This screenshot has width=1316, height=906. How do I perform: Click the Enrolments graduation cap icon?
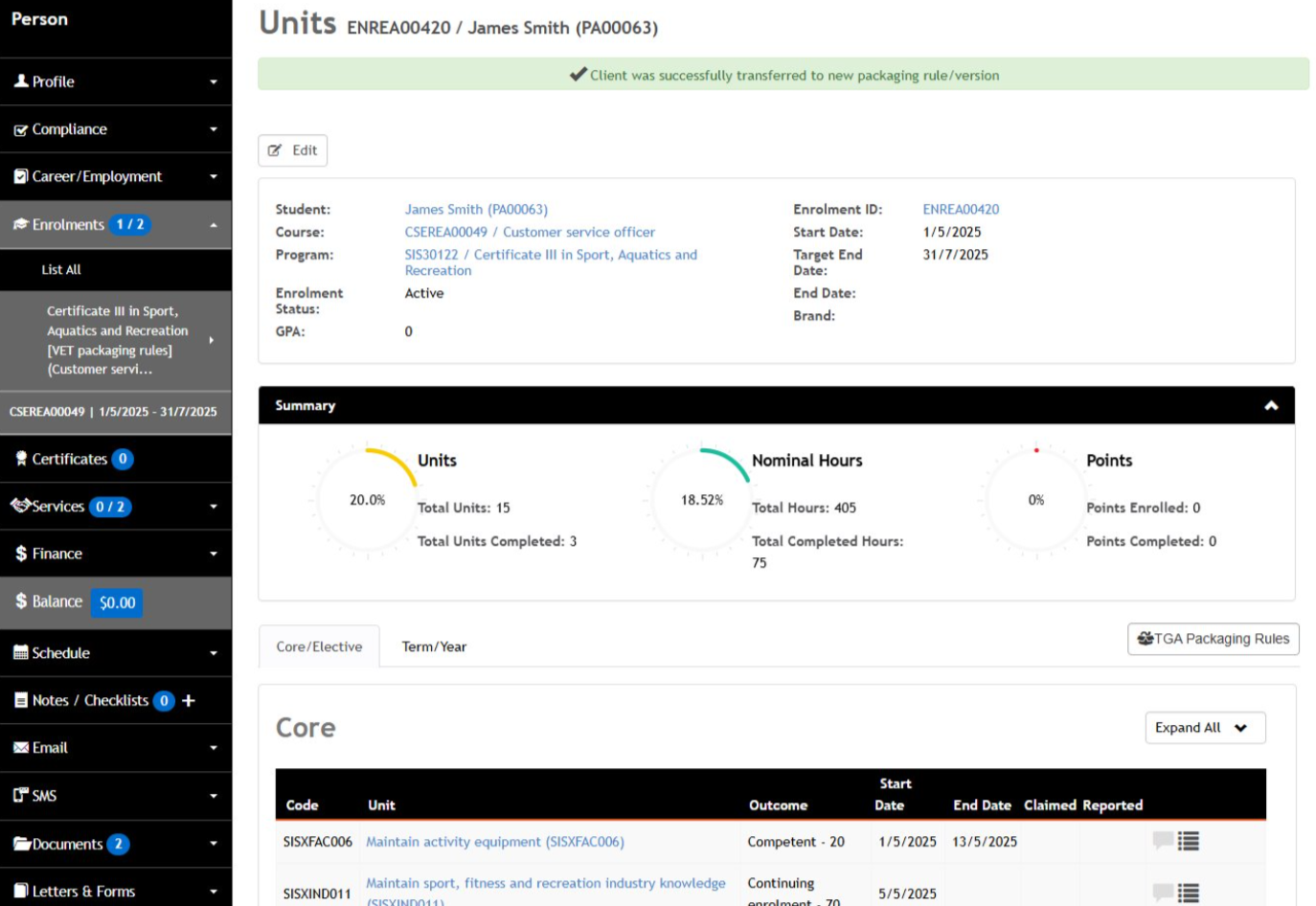coord(21,224)
